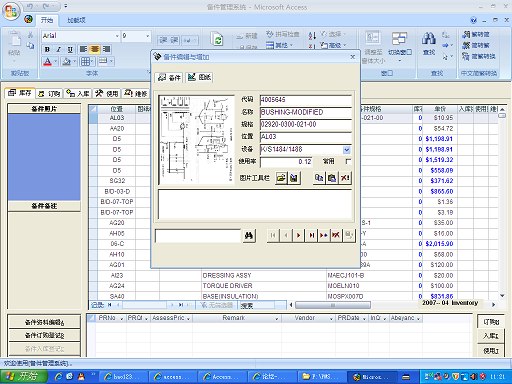The image size is (512, 384).
Task: Open the font size 9 dropdown
Action: pos(147,36)
